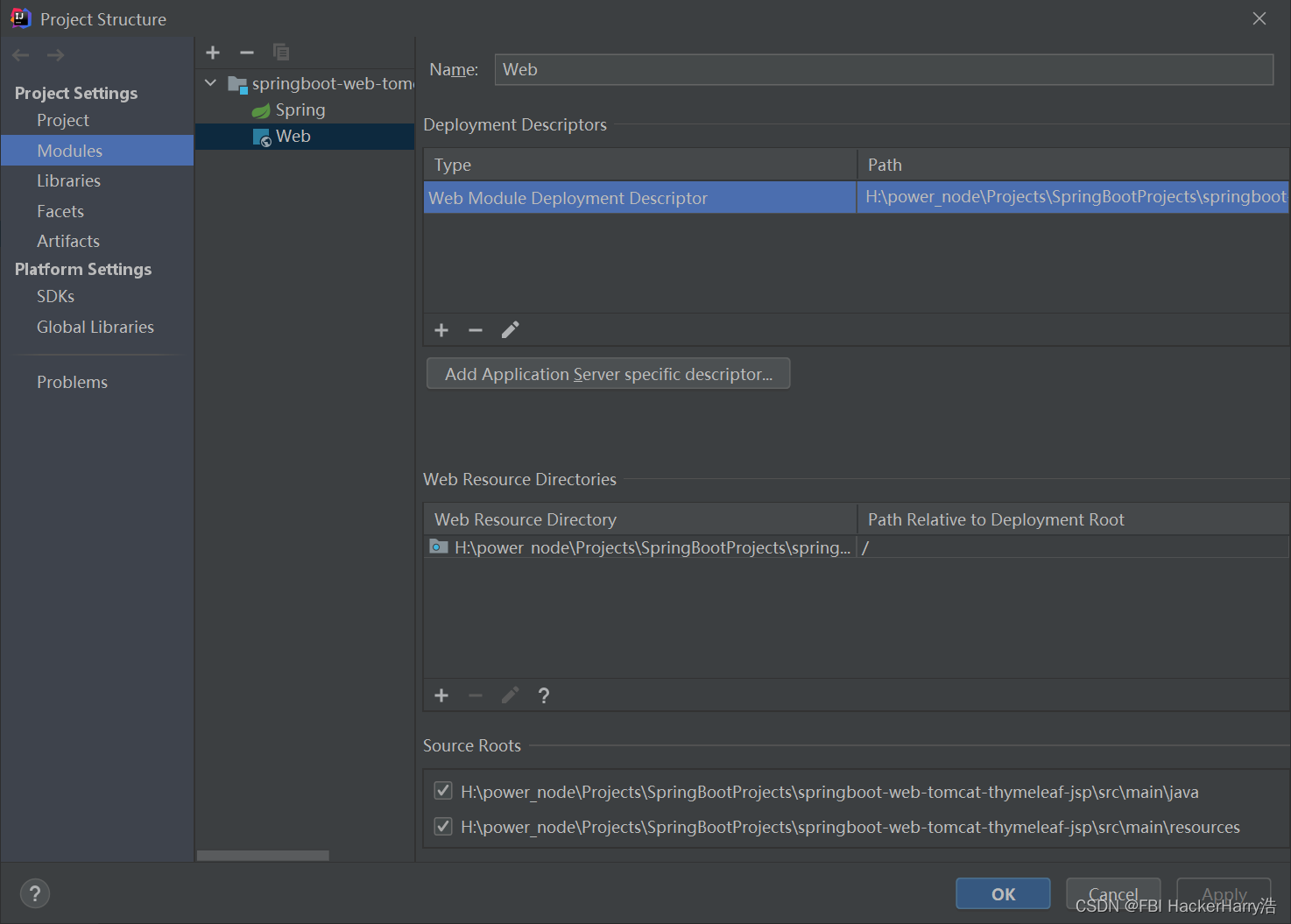Open Global Libraries platform settings
Viewport: 1291px width, 924px height.
click(x=95, y=327)
